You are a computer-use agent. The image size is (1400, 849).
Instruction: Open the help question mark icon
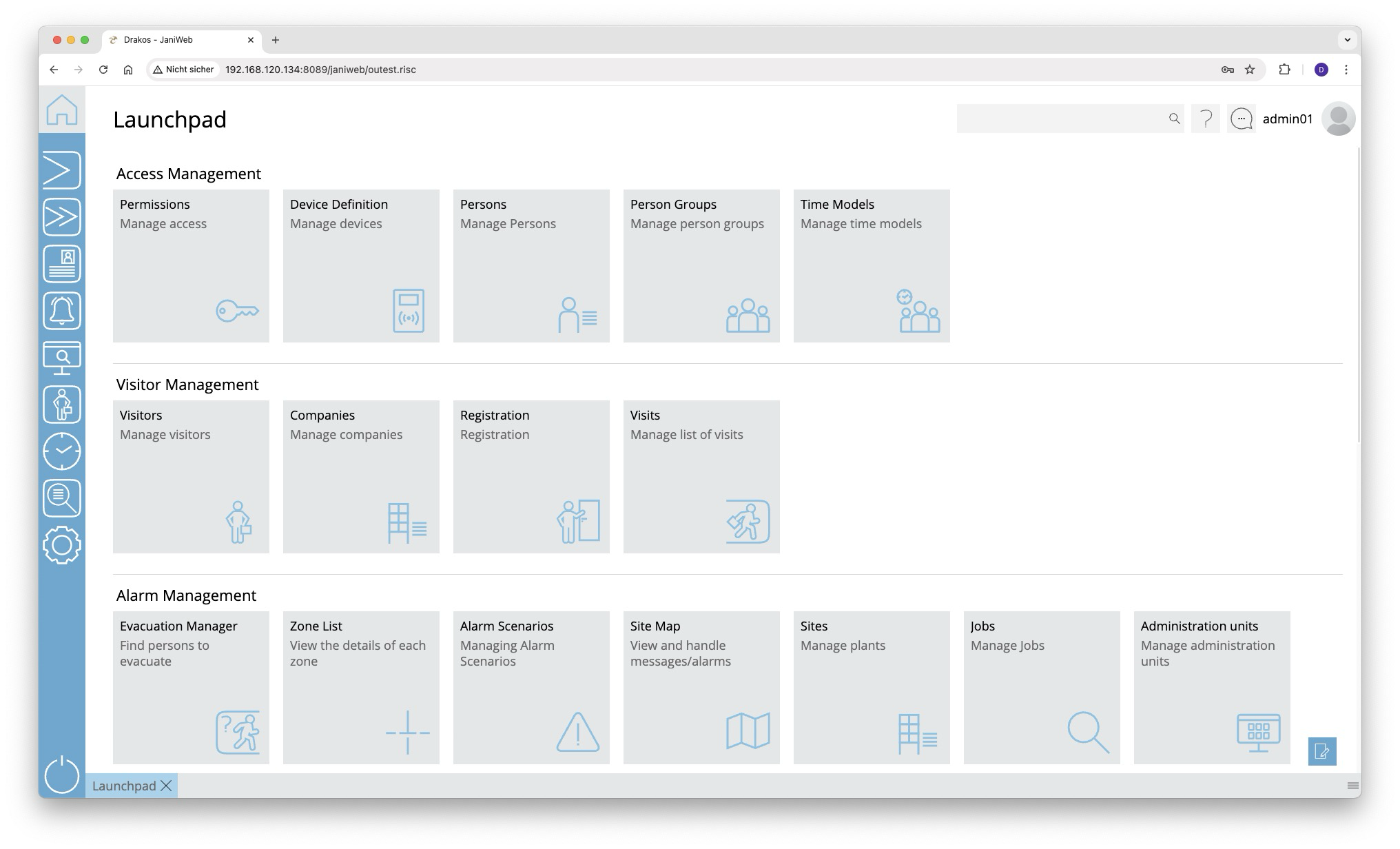[1206, 119]
